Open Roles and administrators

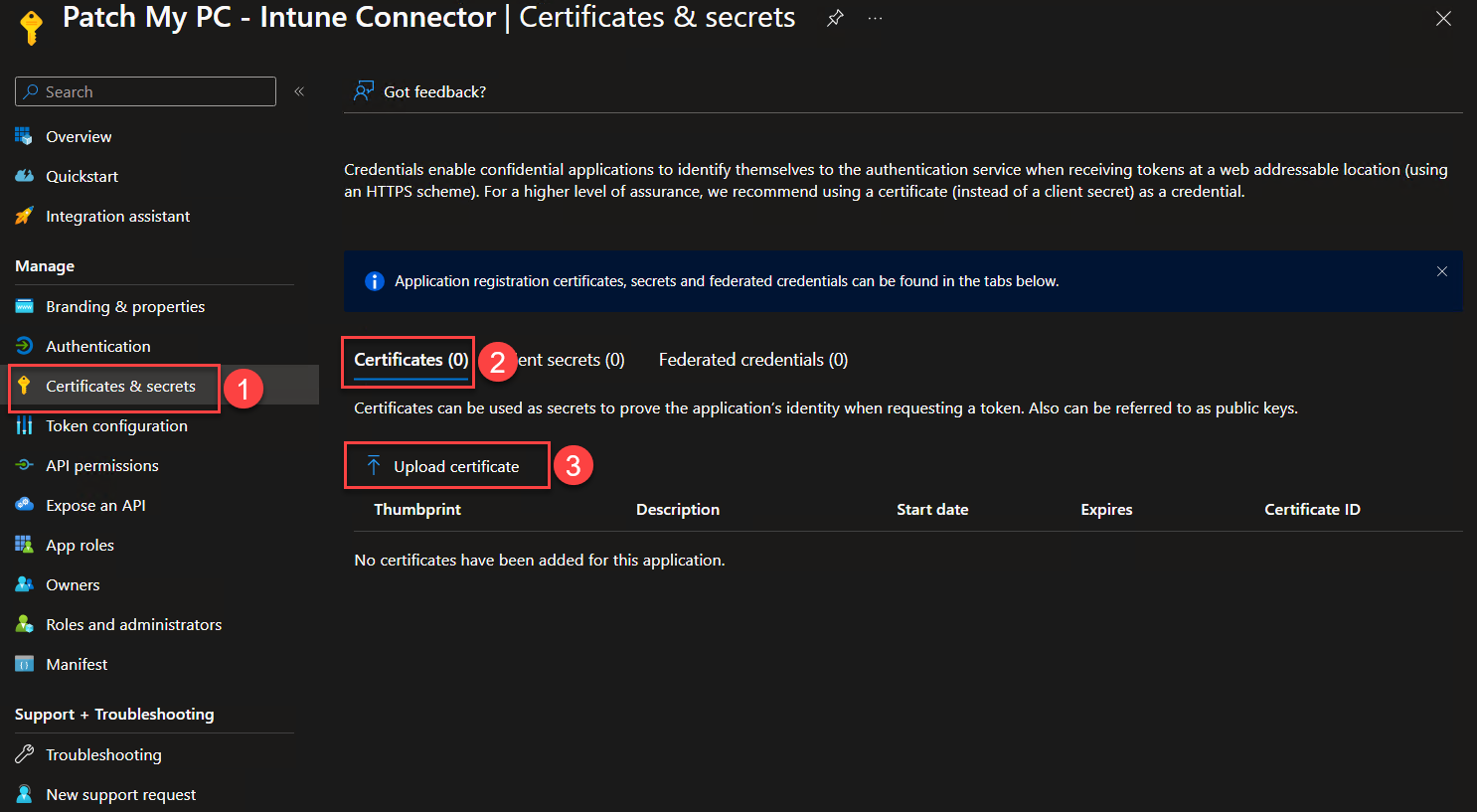133,625
